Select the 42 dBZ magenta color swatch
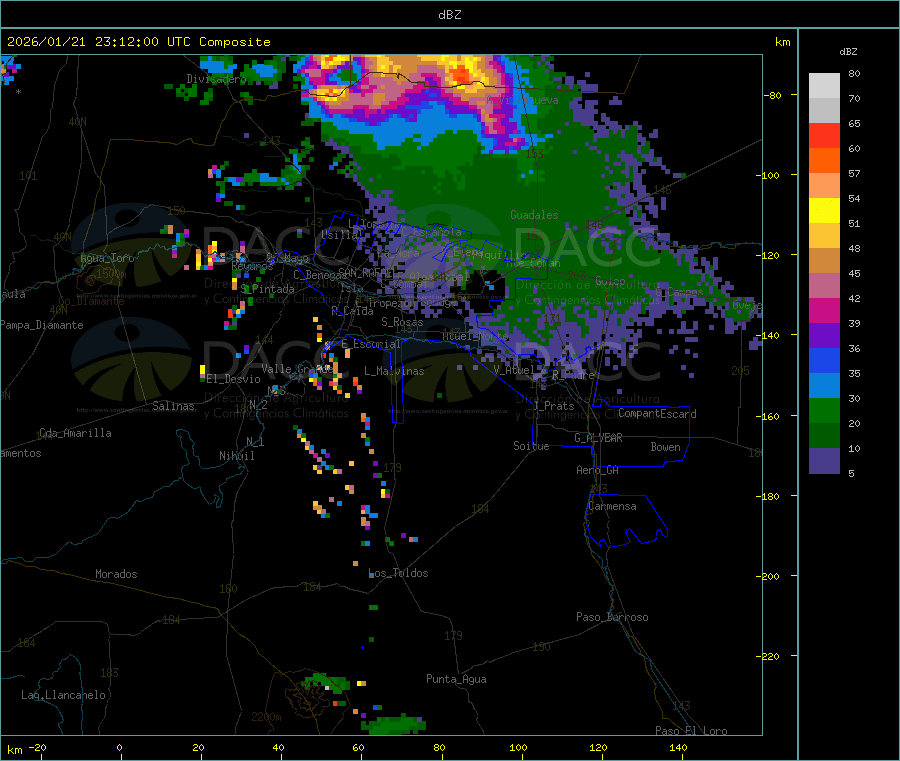900x761 pixels. tap(824, 286)
